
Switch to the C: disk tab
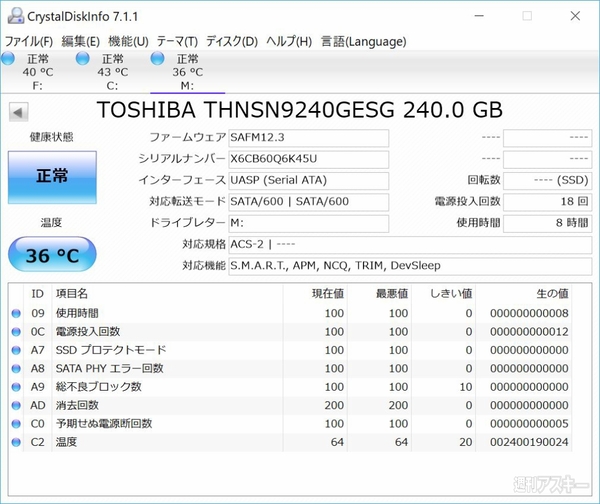tap(112, 72)
